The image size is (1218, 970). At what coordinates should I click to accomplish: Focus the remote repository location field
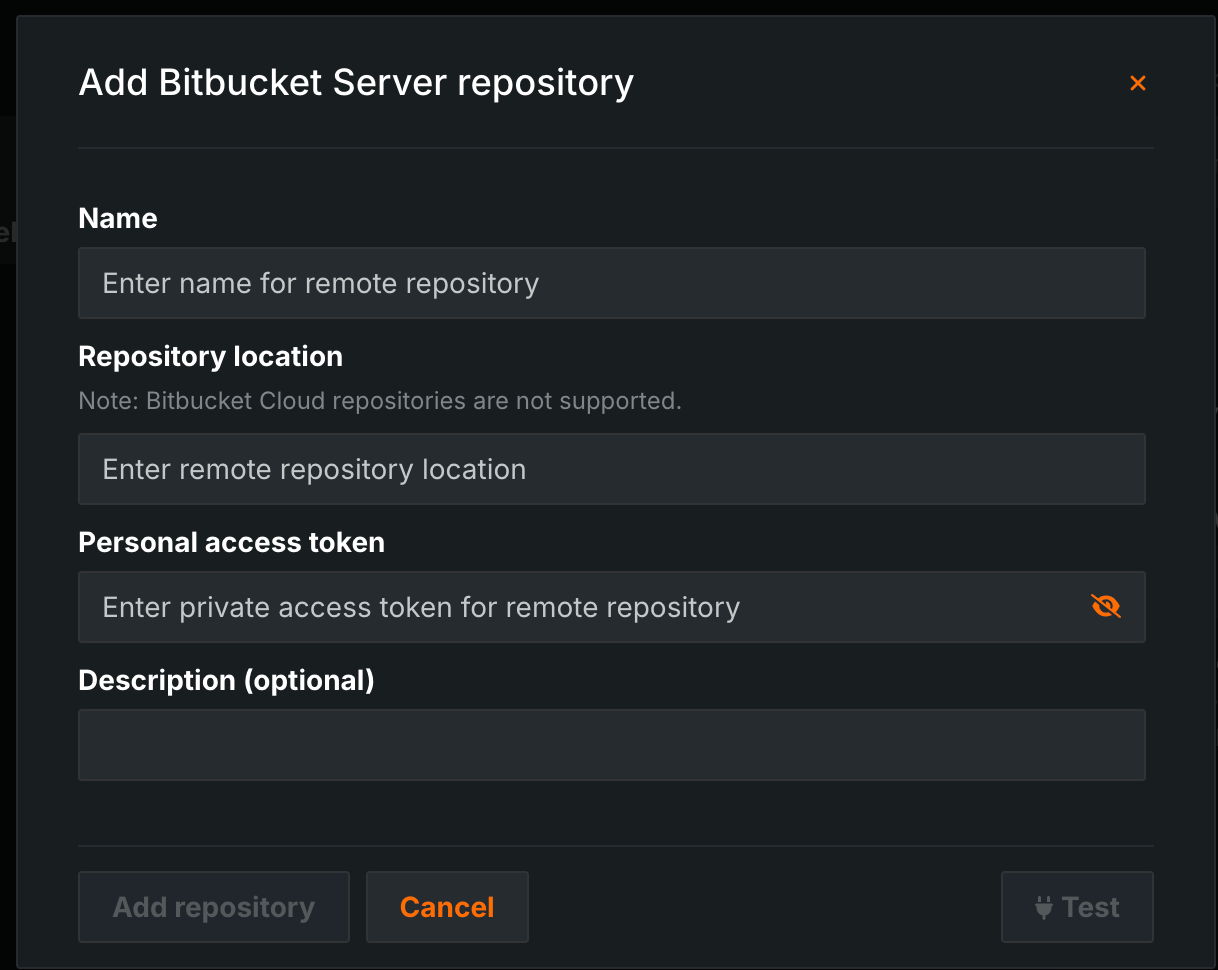(x=611, y=469)
